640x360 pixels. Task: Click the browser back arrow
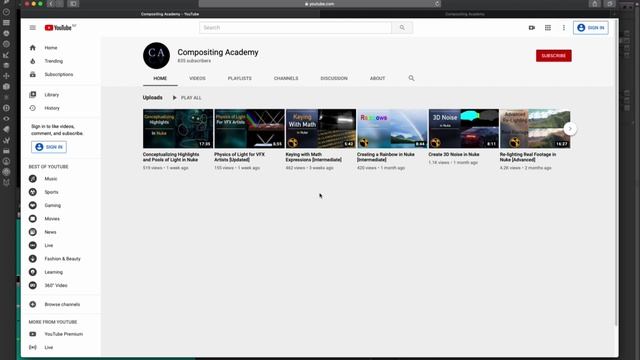51,4
